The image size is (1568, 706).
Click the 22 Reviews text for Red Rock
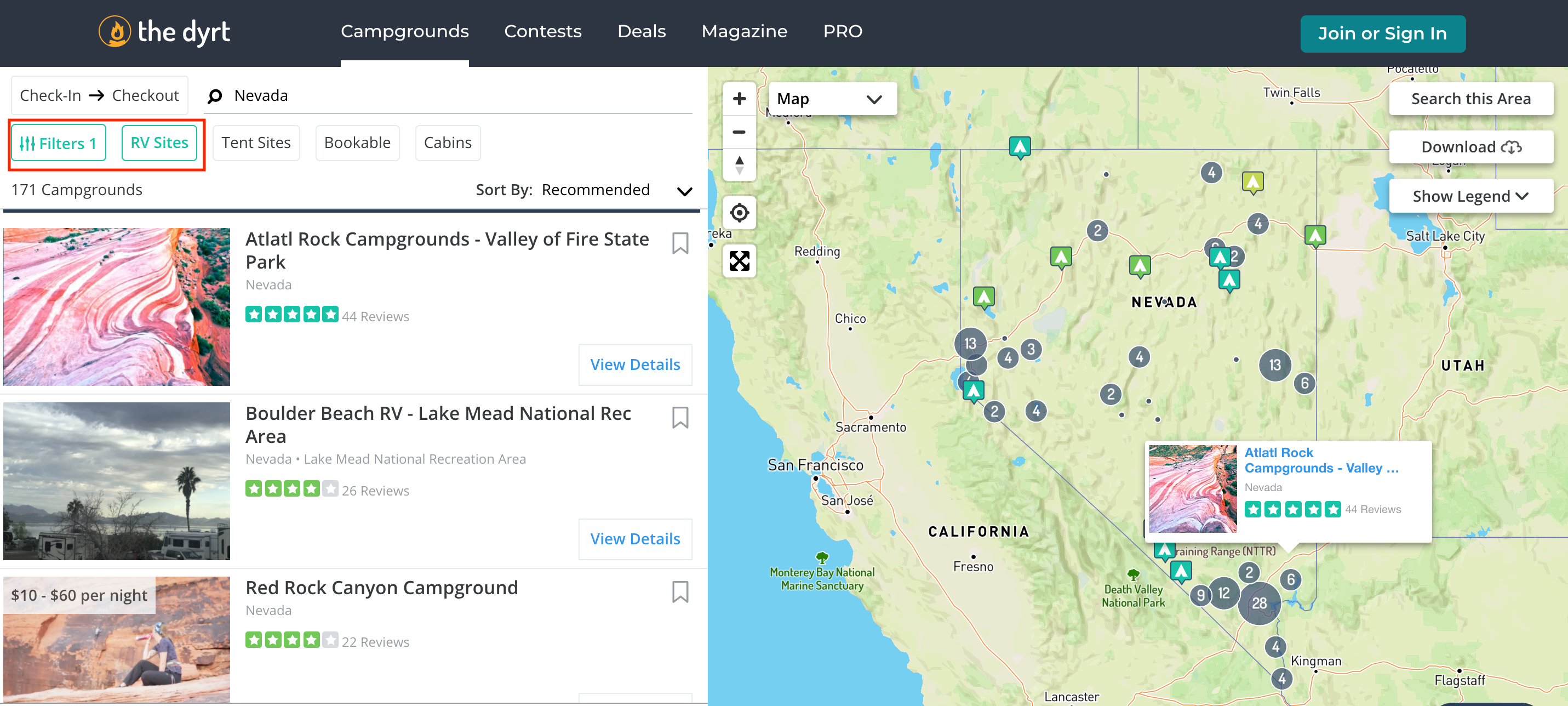click(x=375, y=641)
